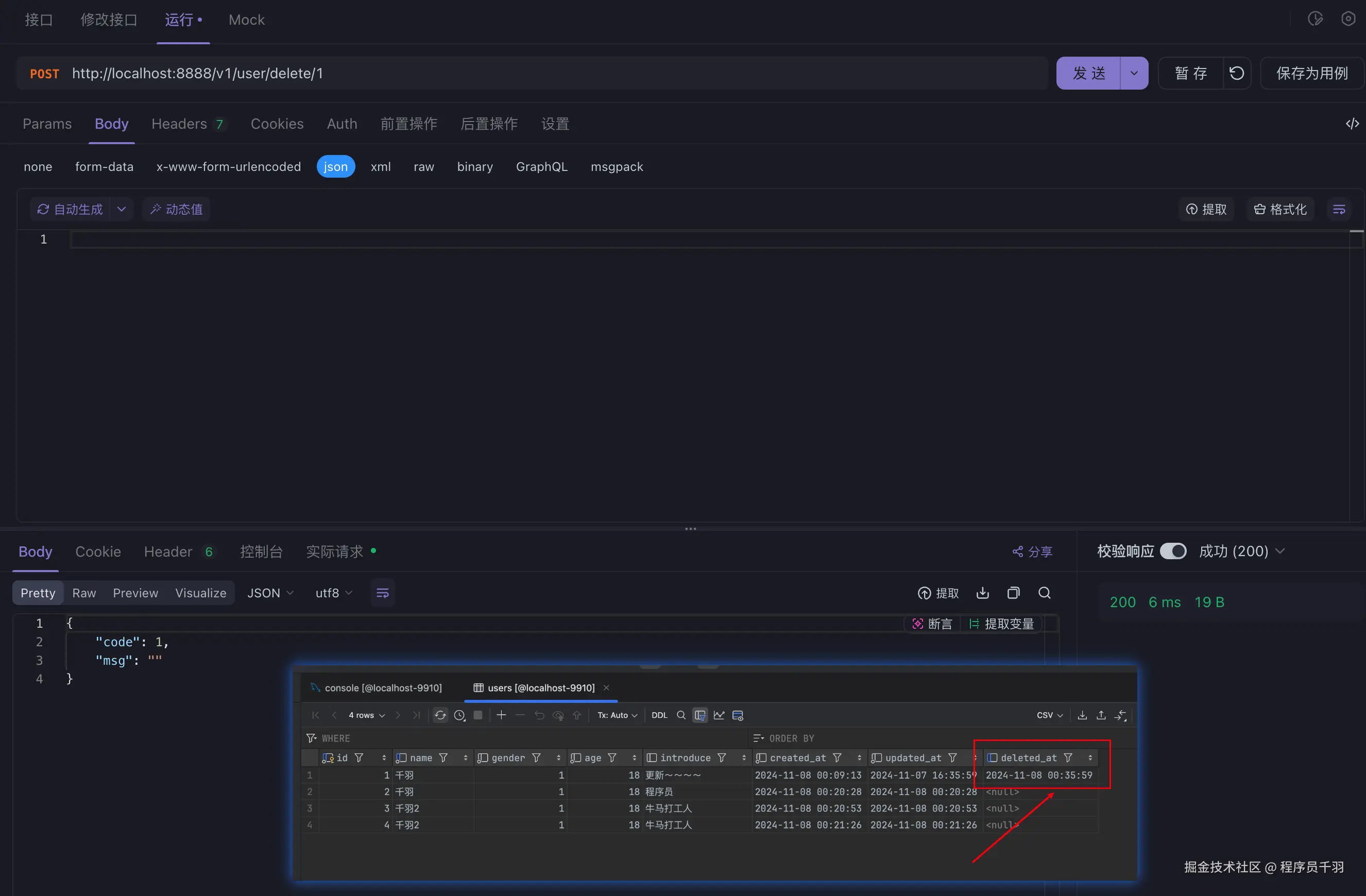Copy the response body with the copy icon
Image resolution: width=1366 pixels, height=896 pixels.
1014,593
